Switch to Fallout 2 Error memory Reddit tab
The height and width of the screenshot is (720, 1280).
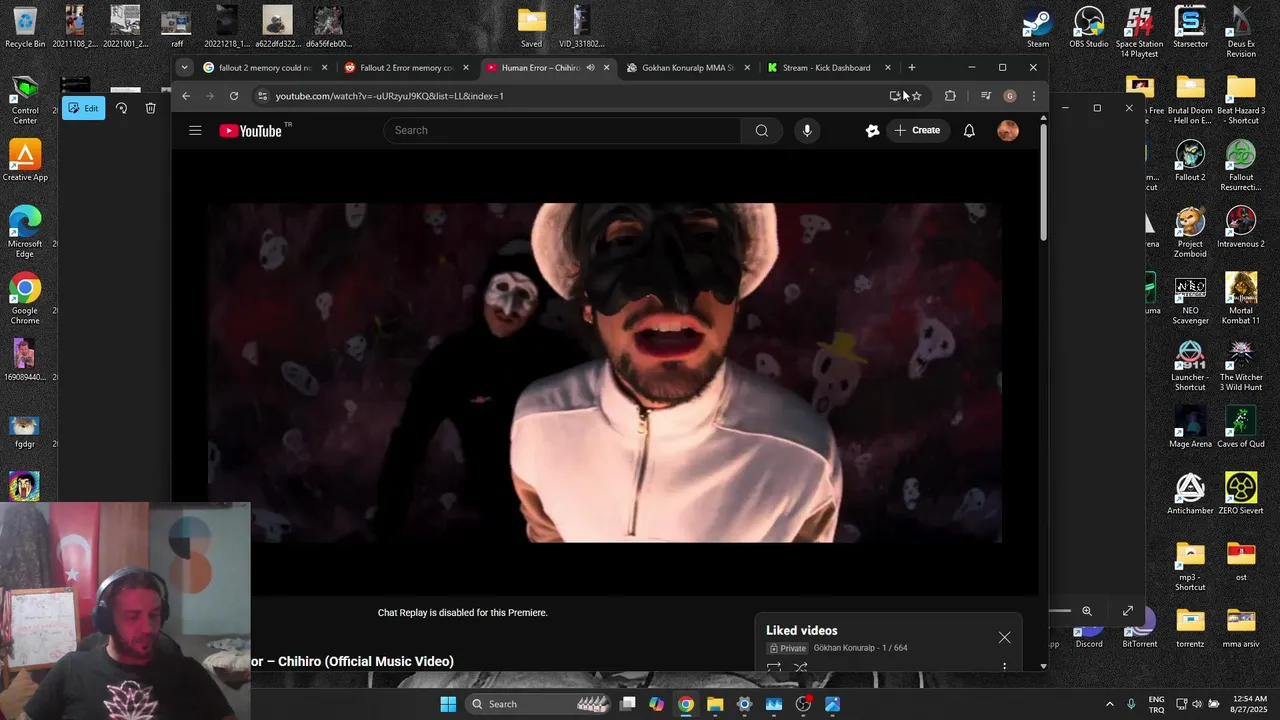(x=406, y=68)
